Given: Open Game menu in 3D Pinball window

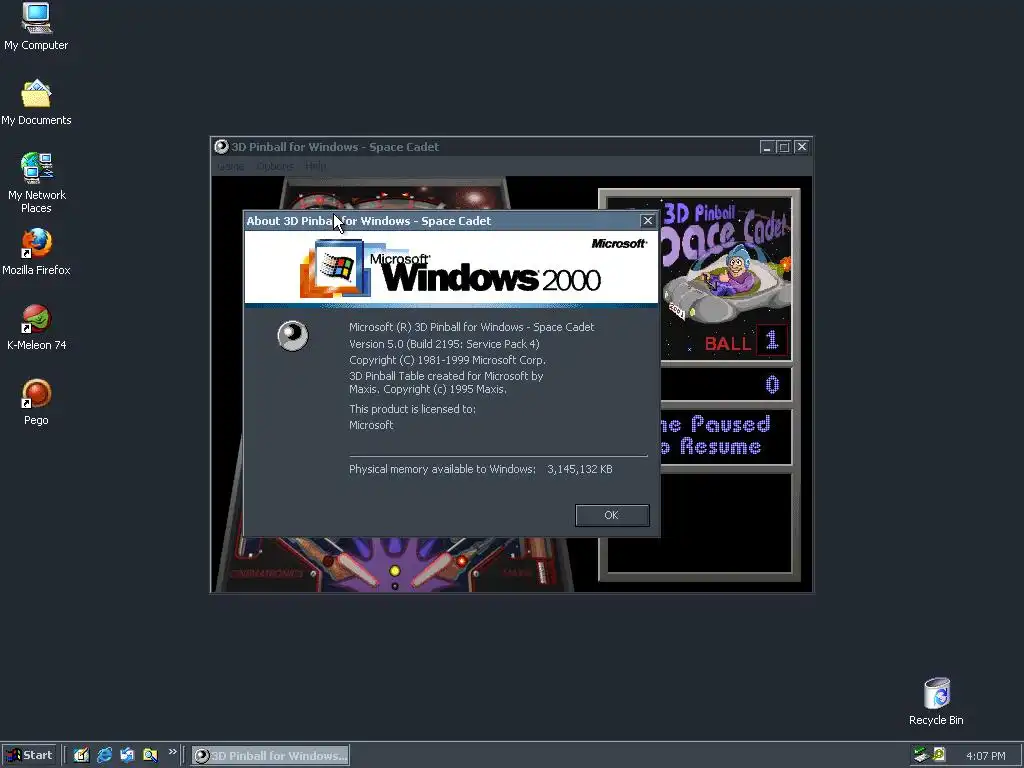Looking at the screenshot, I should [x=230, y=167].
